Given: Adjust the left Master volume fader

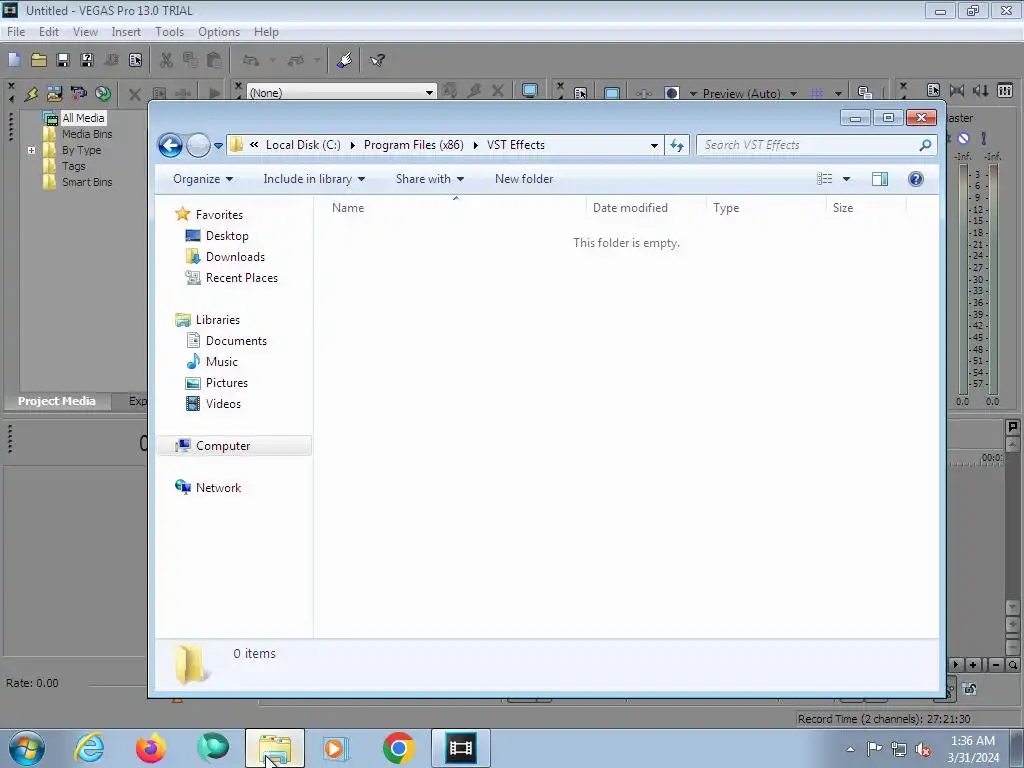Looking at the screenshot, I should click(963, 278).
